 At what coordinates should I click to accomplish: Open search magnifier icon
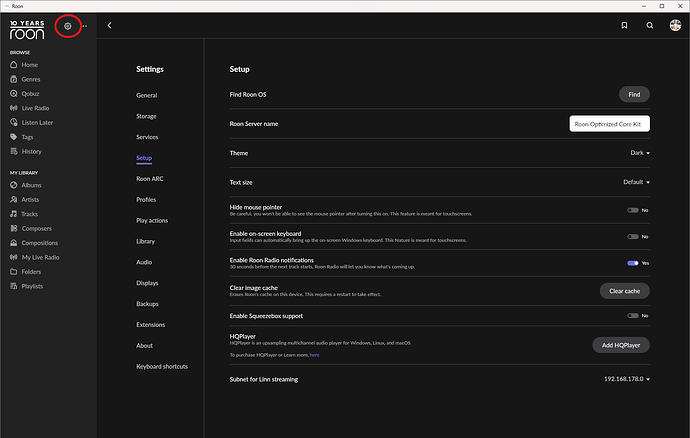[650, 26]
